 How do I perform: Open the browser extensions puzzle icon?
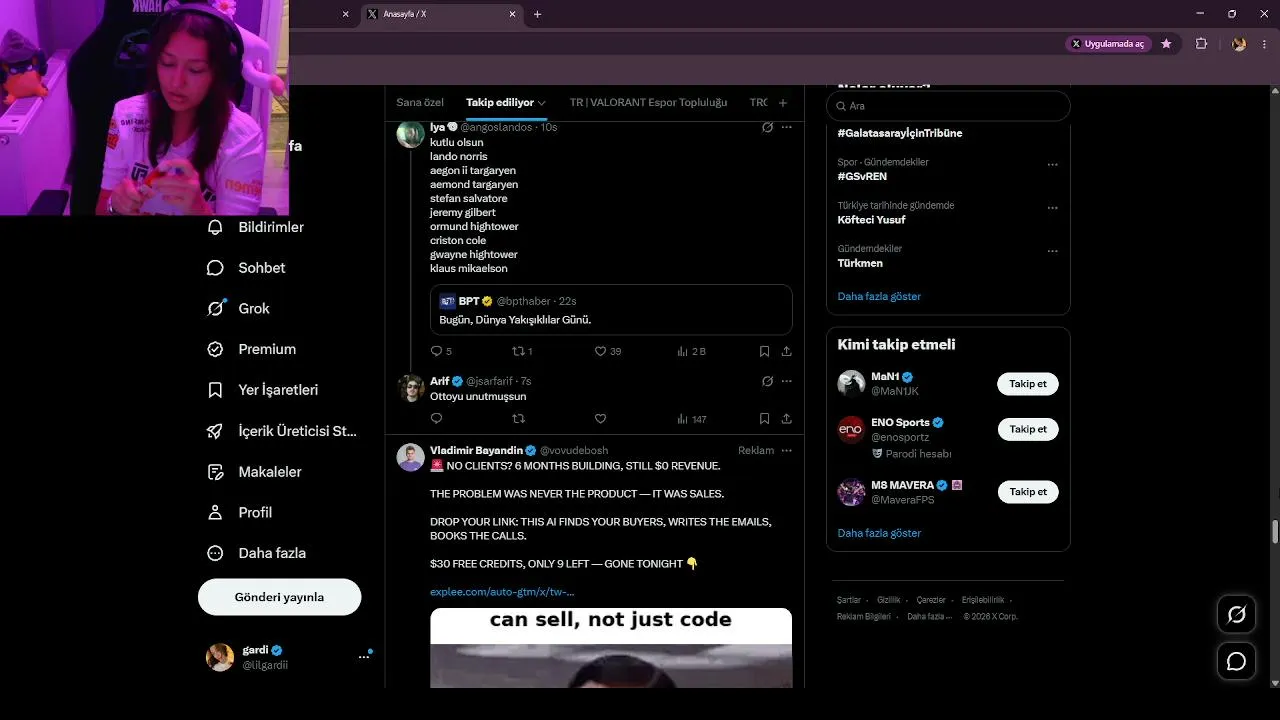[1202, 44]
